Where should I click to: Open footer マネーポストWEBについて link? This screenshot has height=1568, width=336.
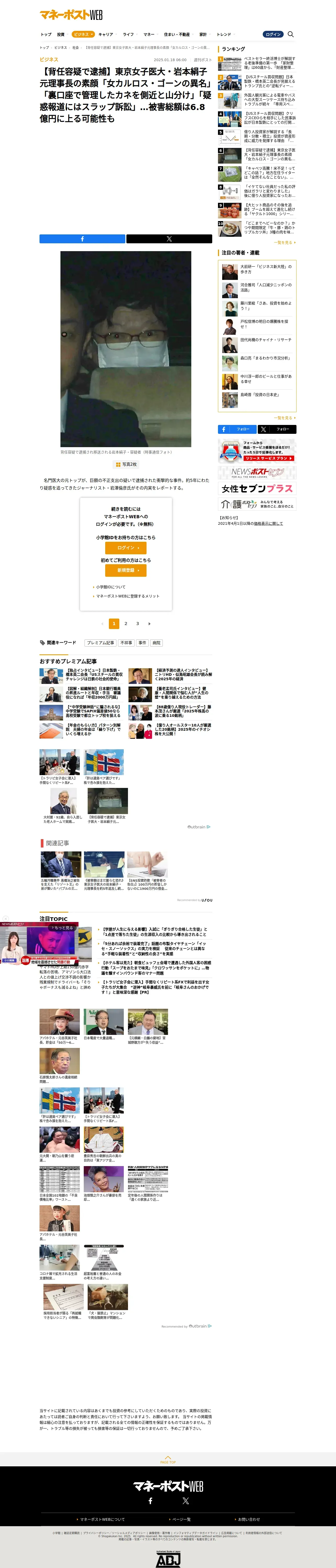pos(101,1519)
